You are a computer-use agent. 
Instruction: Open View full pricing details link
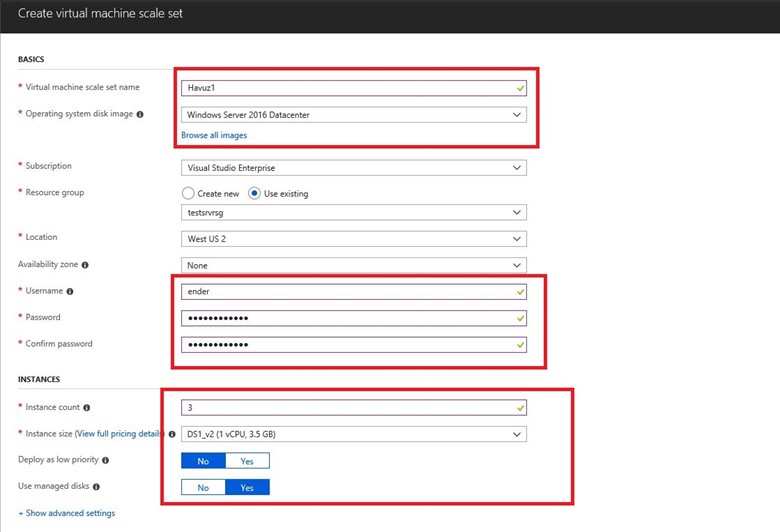118,434
